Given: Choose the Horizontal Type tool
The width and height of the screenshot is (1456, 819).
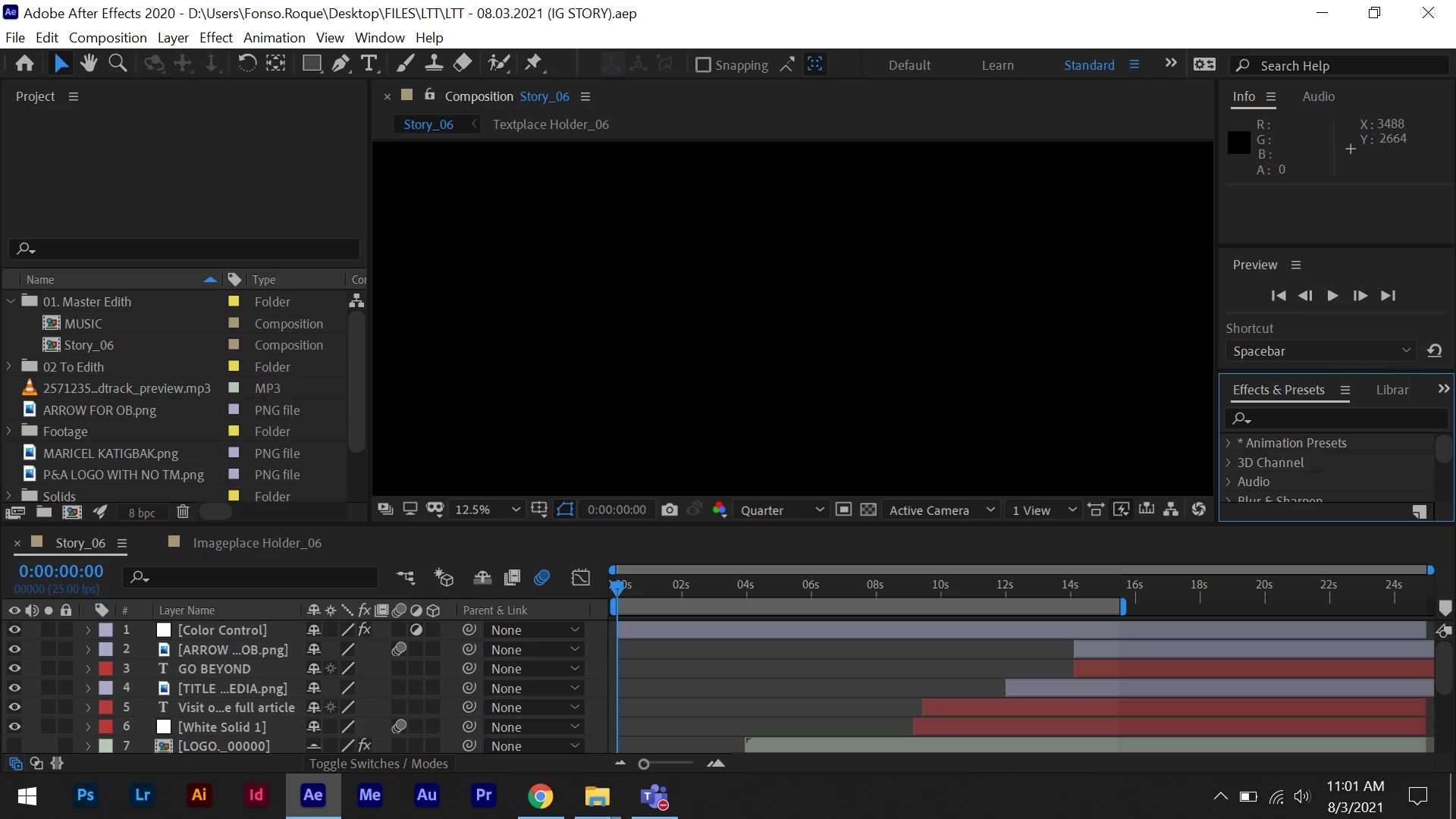Looking at the screenshot, I should coord(369,64).
